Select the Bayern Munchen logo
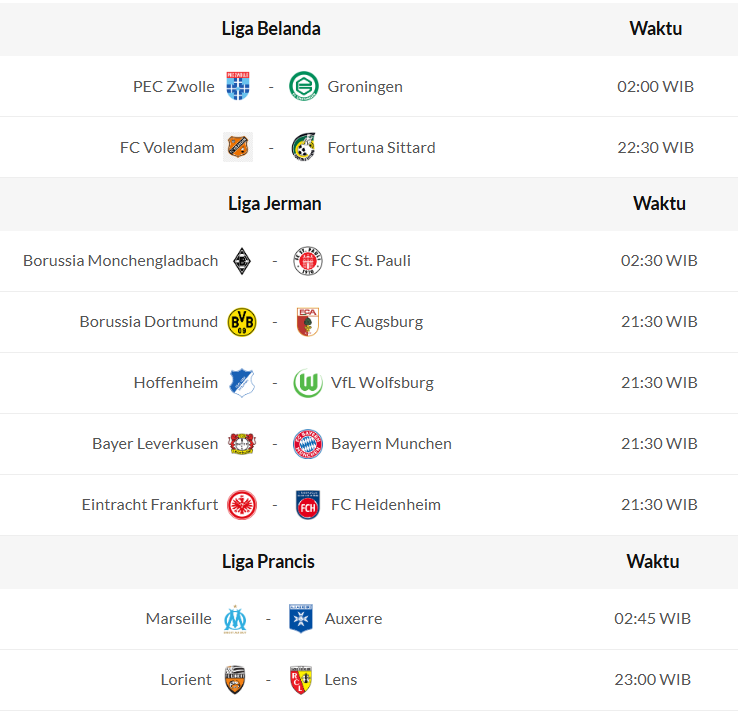 pos(307,444)
